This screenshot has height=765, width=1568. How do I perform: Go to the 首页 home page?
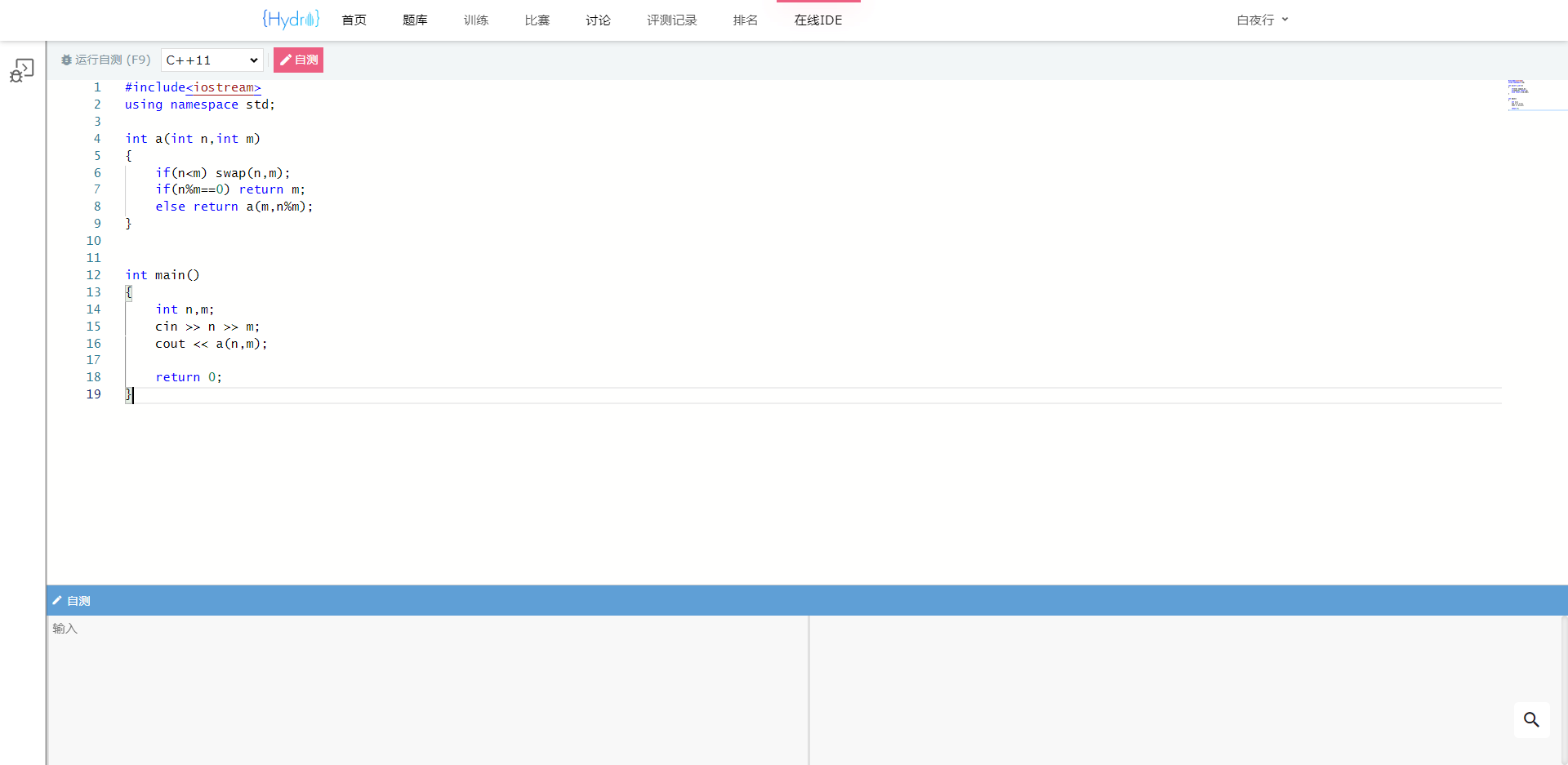354,20
